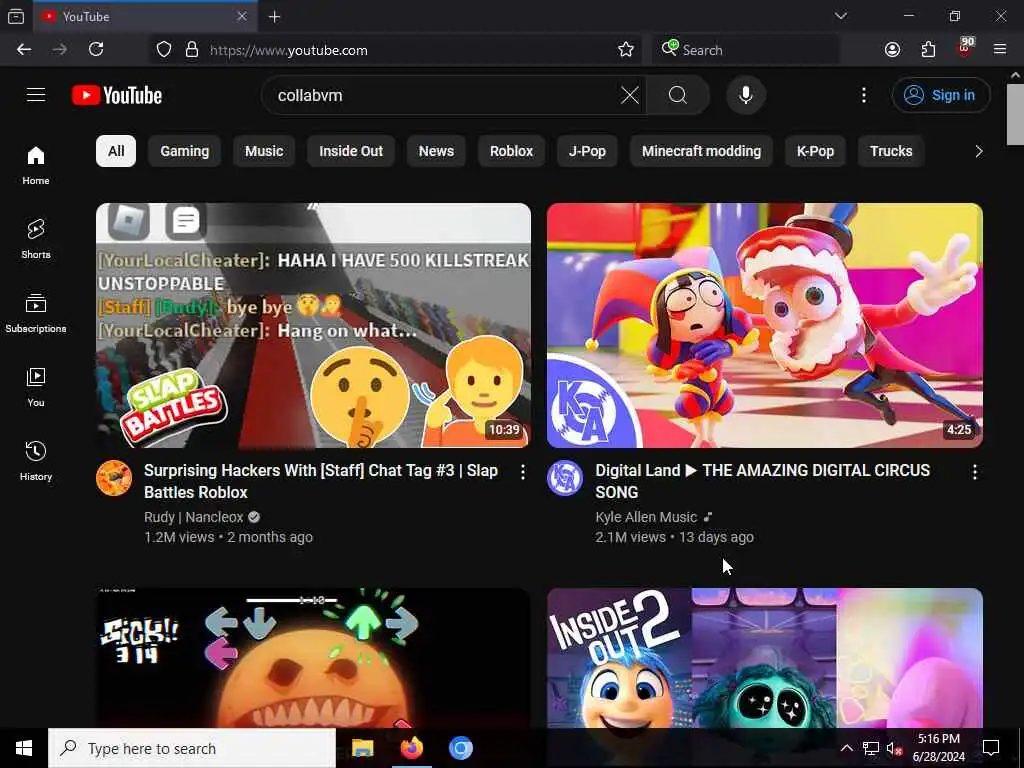Clear the search query with the X icon
The image size is (1024, 768).
point(630,95)
